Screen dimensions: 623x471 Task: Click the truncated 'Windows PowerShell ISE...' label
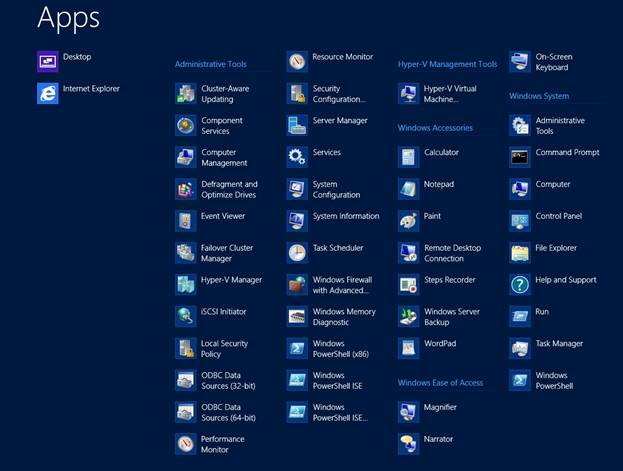(340, 412)
